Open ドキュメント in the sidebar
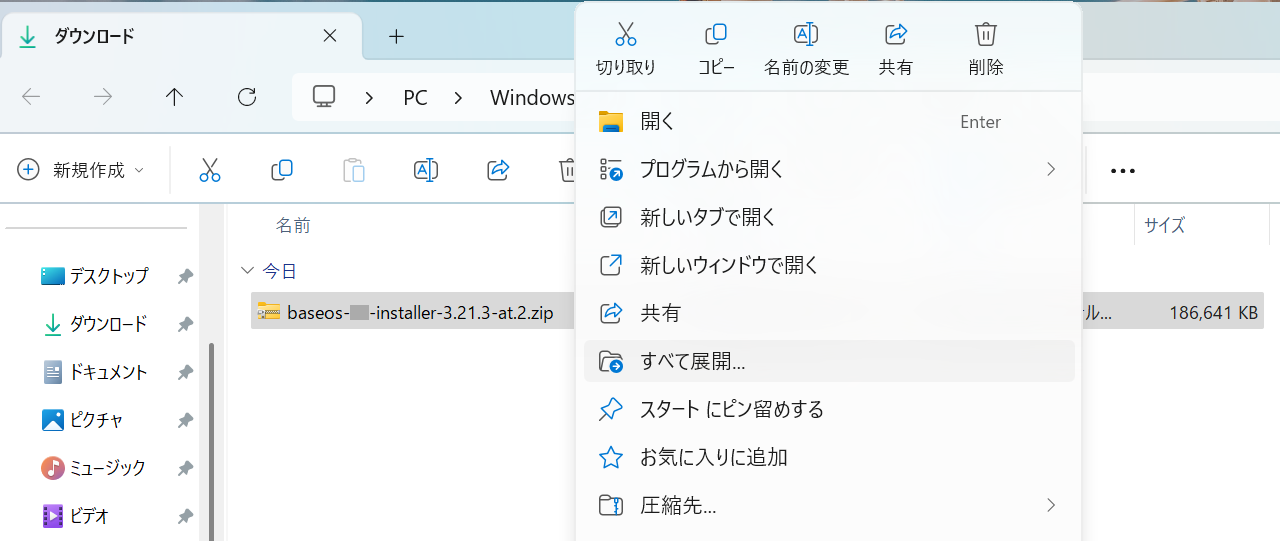Image resolution: width=1280 pixels, height=541 pixels. coord(107,372)
